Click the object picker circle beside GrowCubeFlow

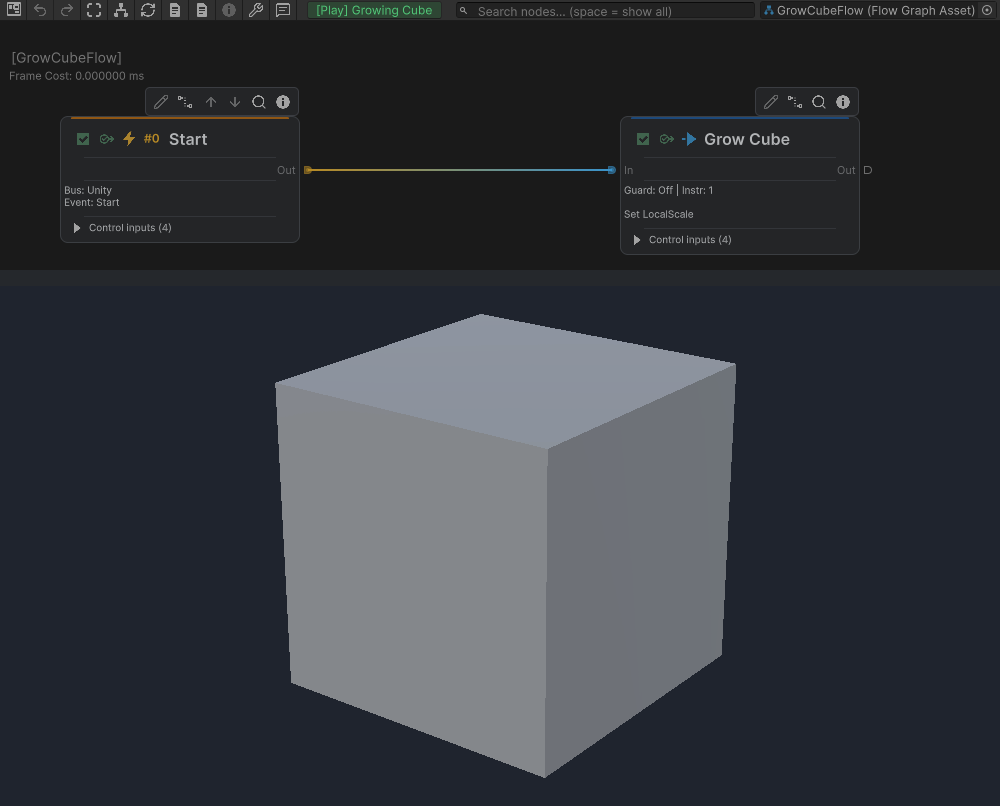pyautogui.click(x=987, y=10)
